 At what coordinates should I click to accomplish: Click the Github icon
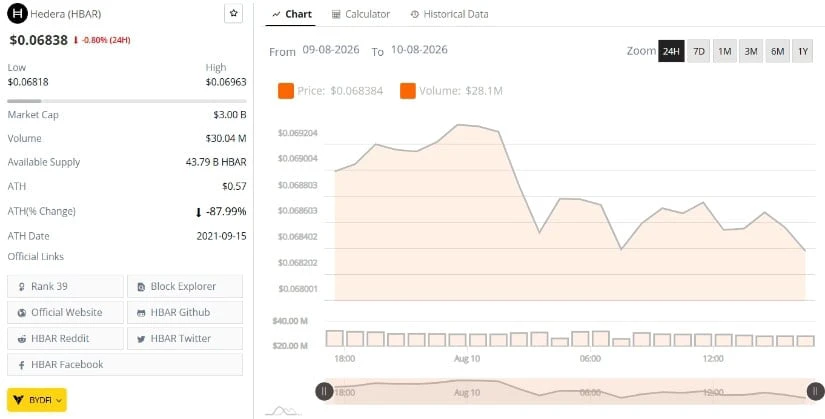pyautogui.click(x=141, y=313)
